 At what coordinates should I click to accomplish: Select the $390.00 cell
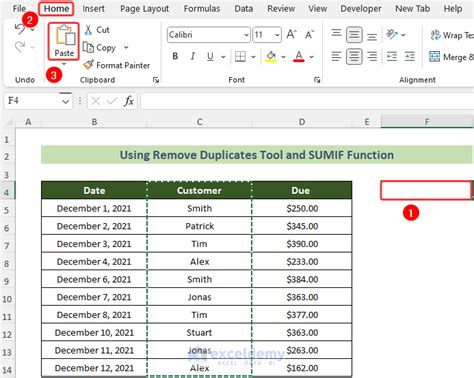(x=302, y=244)
